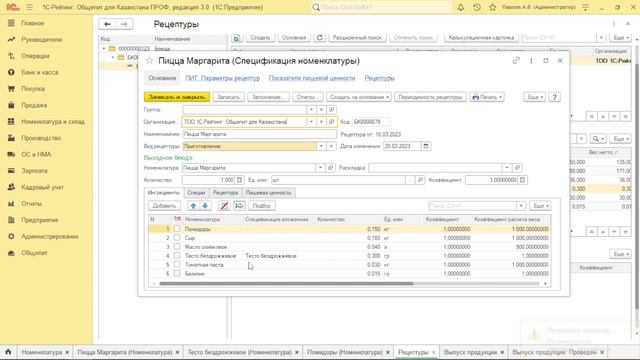The width and height of the screenshot is (640, 360).
Task: Open Вид рецептуры dropdown arrow
Action: pyautogui.click(x=321, y=146)
